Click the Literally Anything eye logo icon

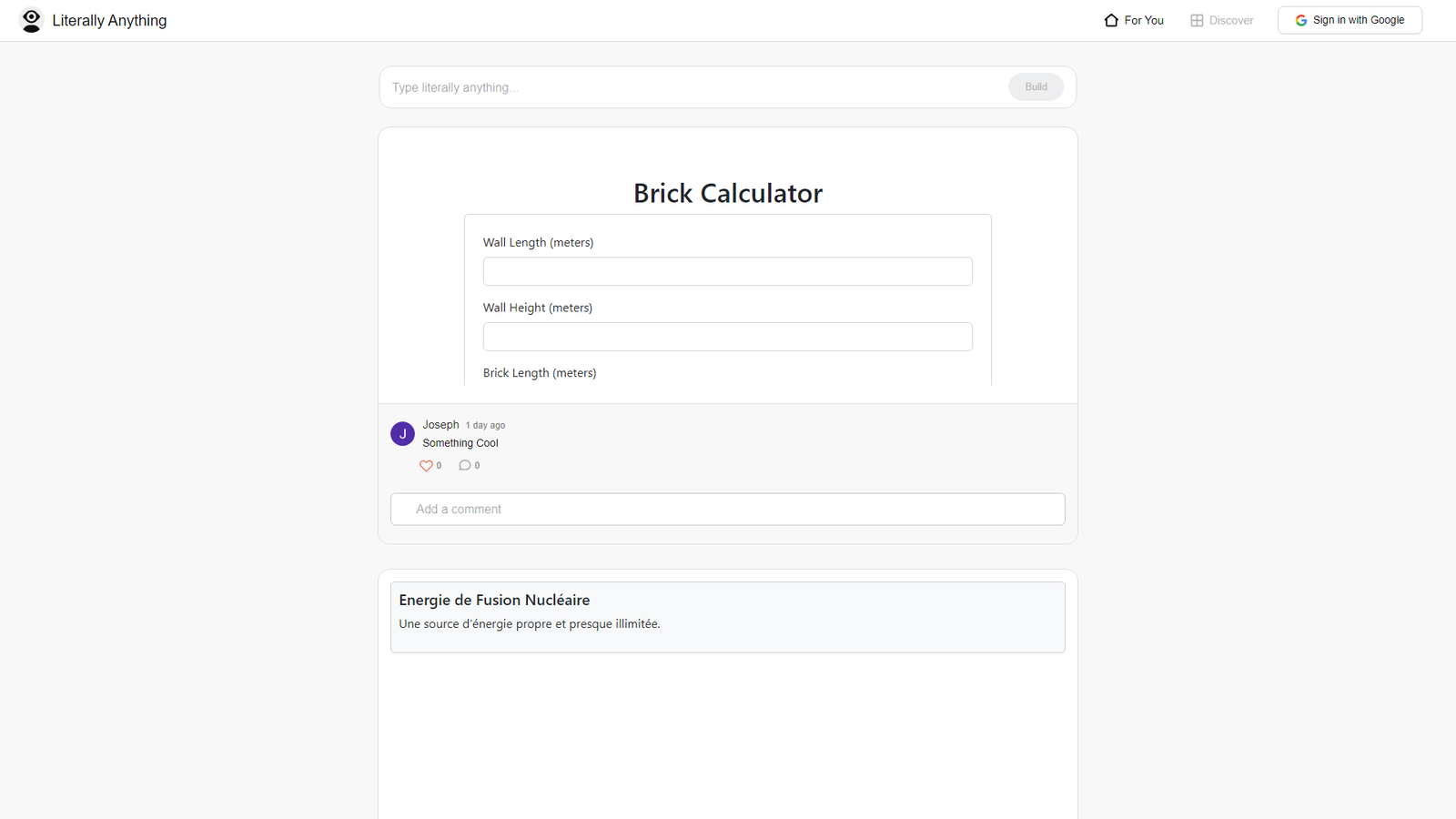point(31,20)
